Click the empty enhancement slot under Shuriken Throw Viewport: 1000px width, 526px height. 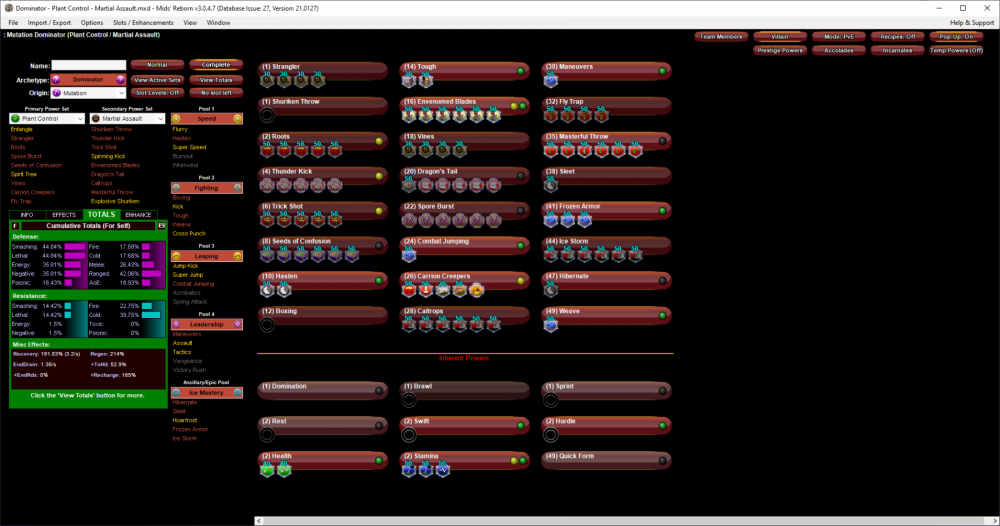(x=267, y=115)
